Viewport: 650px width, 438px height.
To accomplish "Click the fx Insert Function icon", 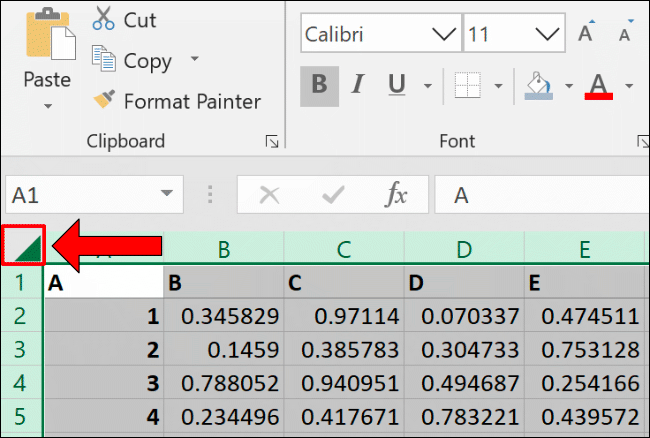I will pos(397,194).
